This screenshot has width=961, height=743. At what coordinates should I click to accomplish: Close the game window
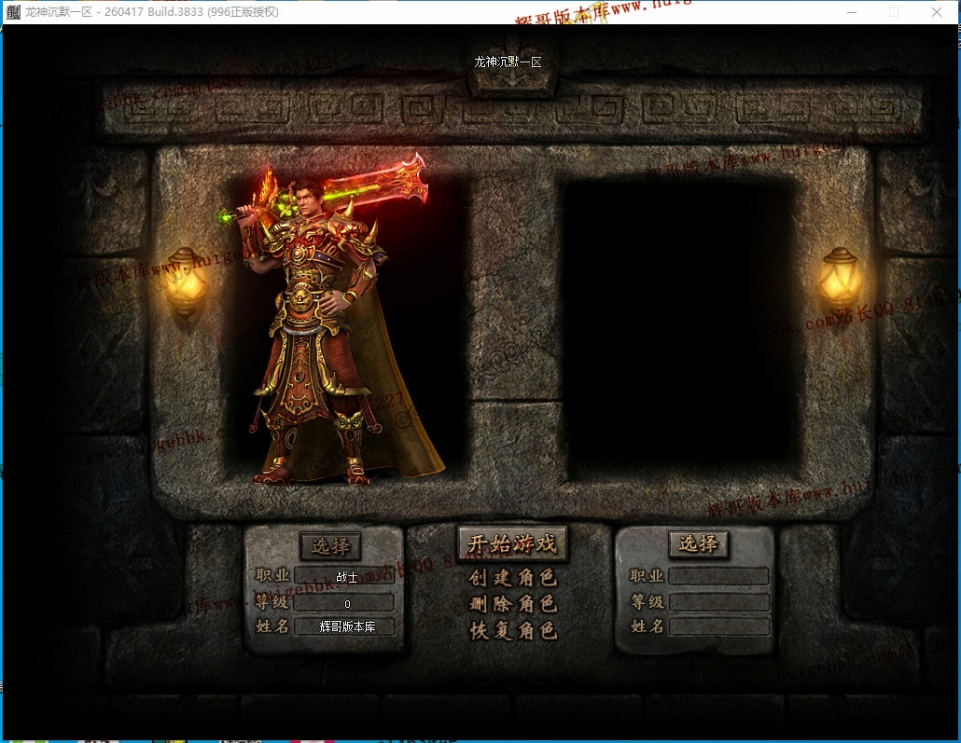[936, 12]
